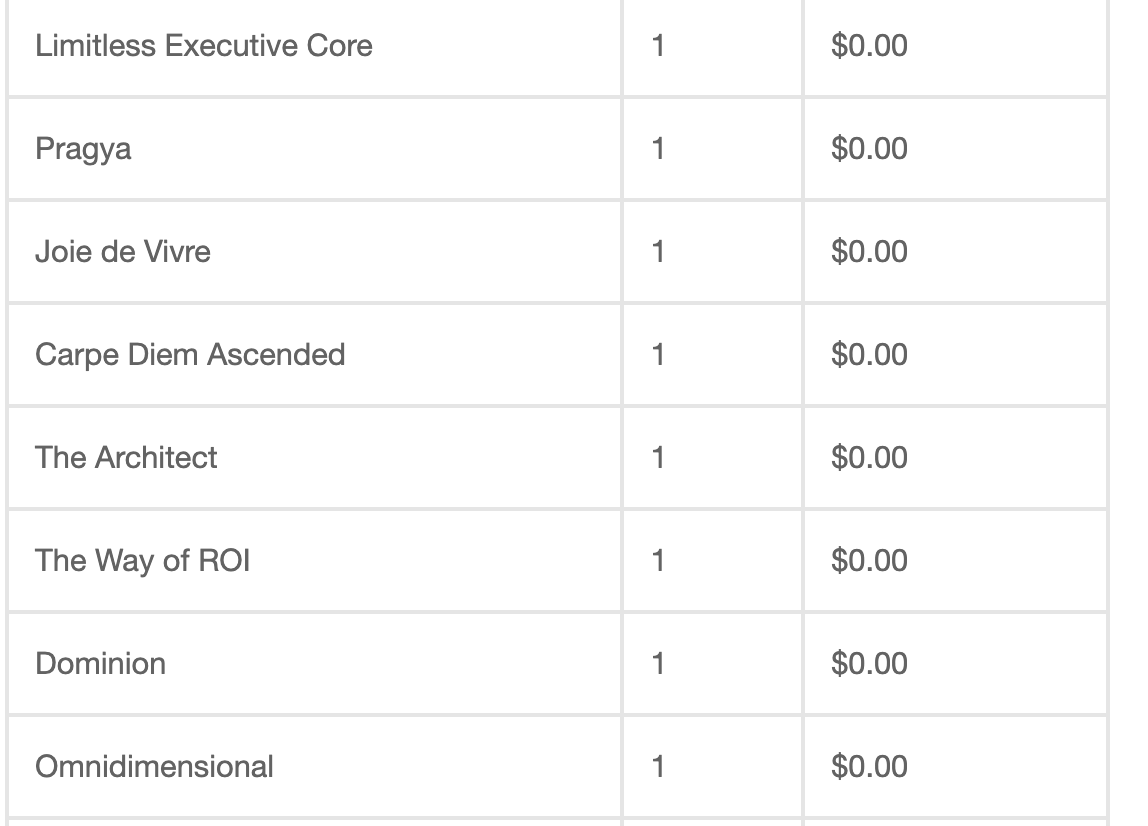The image size is (1148, 826).
Task: Click The Way of ROI item
Action: (142, 561)
